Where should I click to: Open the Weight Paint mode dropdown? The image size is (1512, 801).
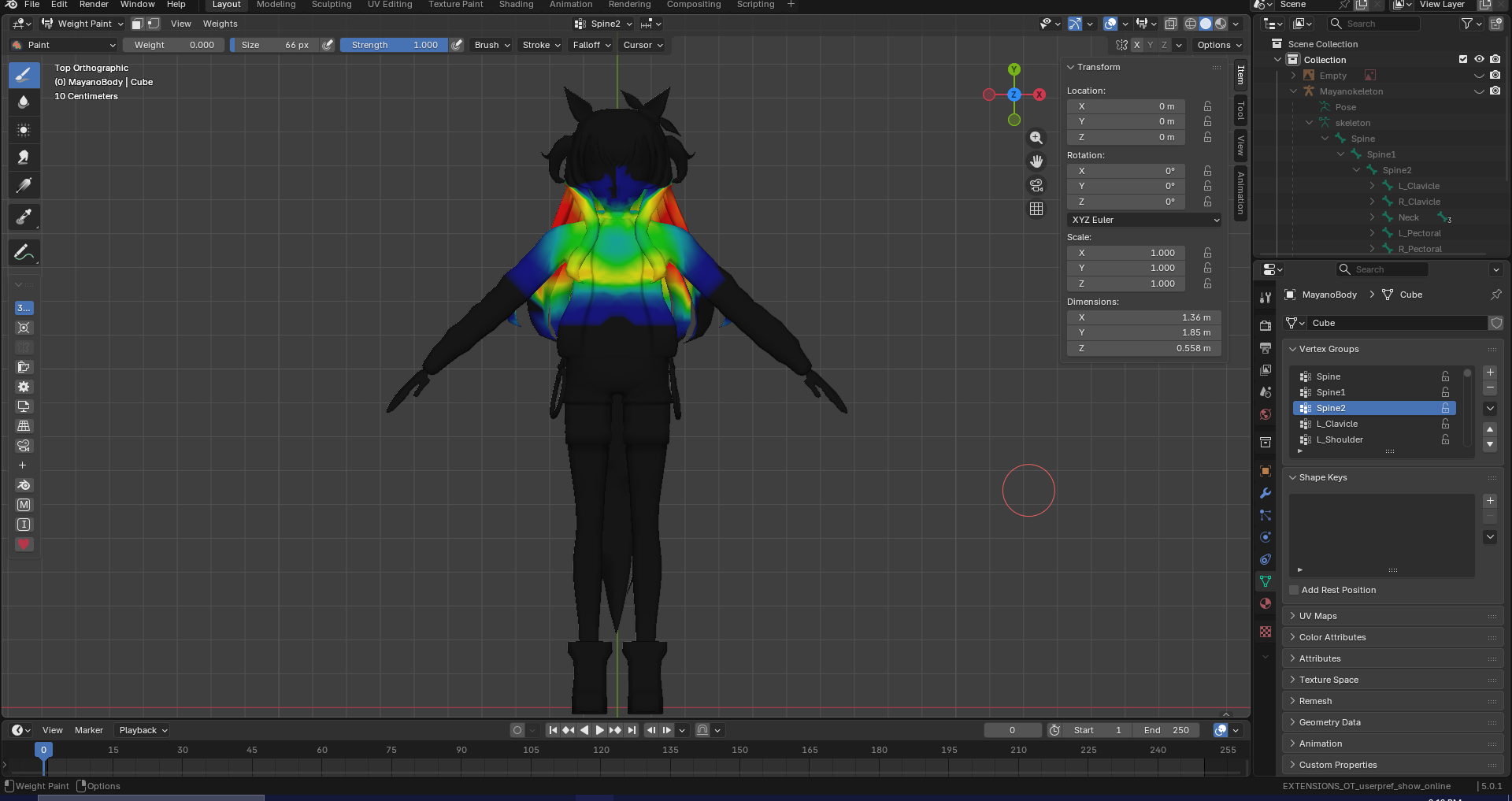click(83, 24)
